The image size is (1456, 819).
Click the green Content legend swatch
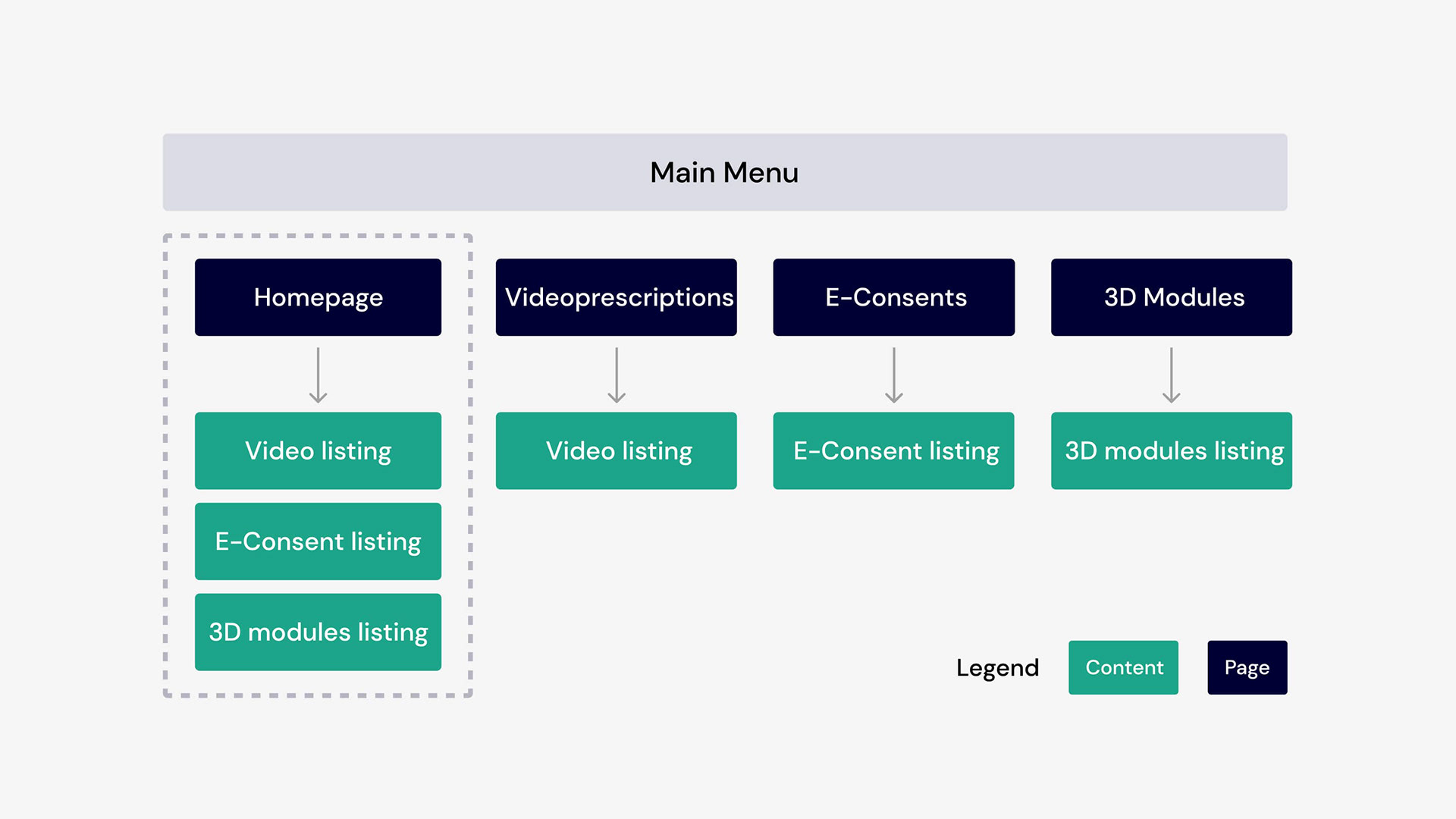pyautogui.click(x=1123, y=667)
